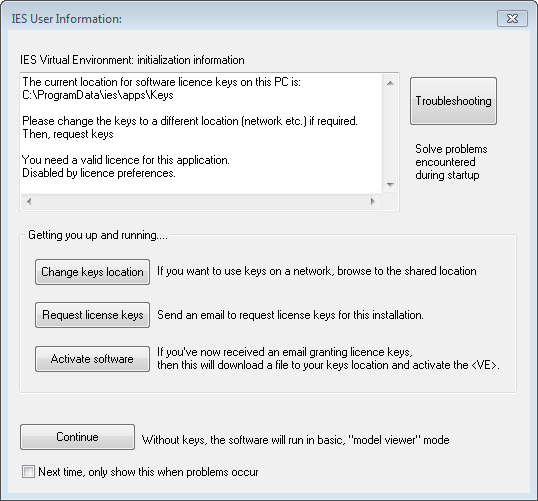Click the 'Next time, only show this' label
Viewport: 538px width, 501px height.
148,472
